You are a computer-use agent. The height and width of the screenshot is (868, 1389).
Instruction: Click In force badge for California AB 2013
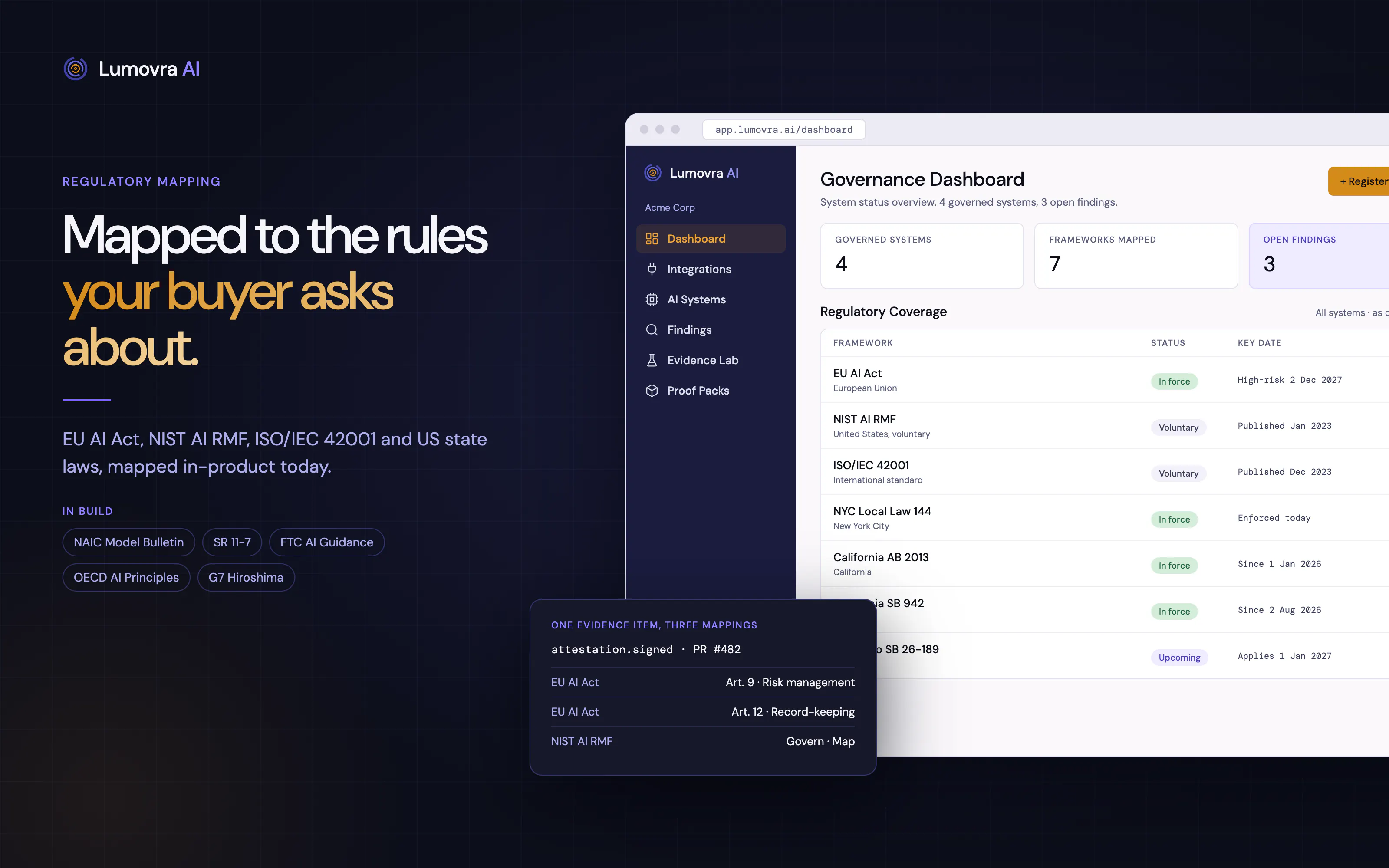(x=1174, y=565)
